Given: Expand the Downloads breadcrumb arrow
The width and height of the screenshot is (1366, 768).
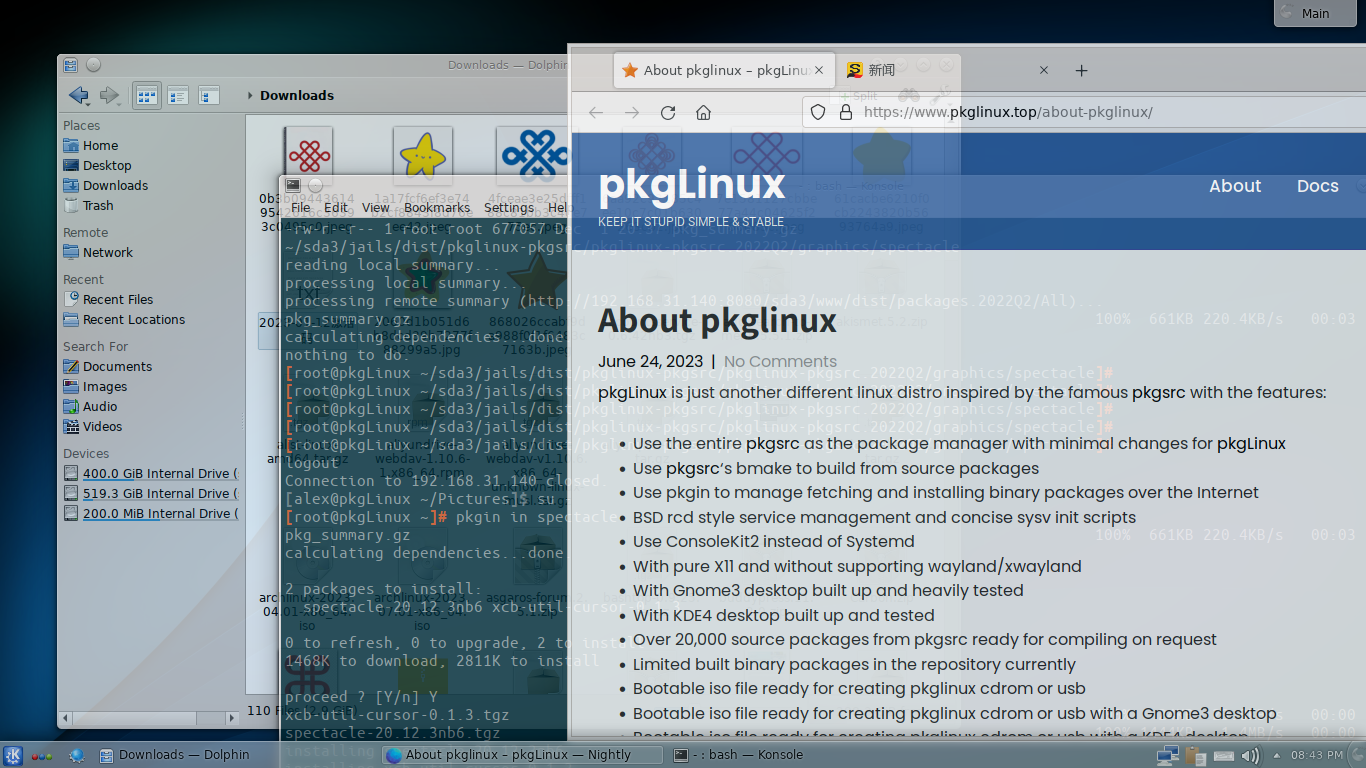Looking at the screenshot, I should (250, 96).
